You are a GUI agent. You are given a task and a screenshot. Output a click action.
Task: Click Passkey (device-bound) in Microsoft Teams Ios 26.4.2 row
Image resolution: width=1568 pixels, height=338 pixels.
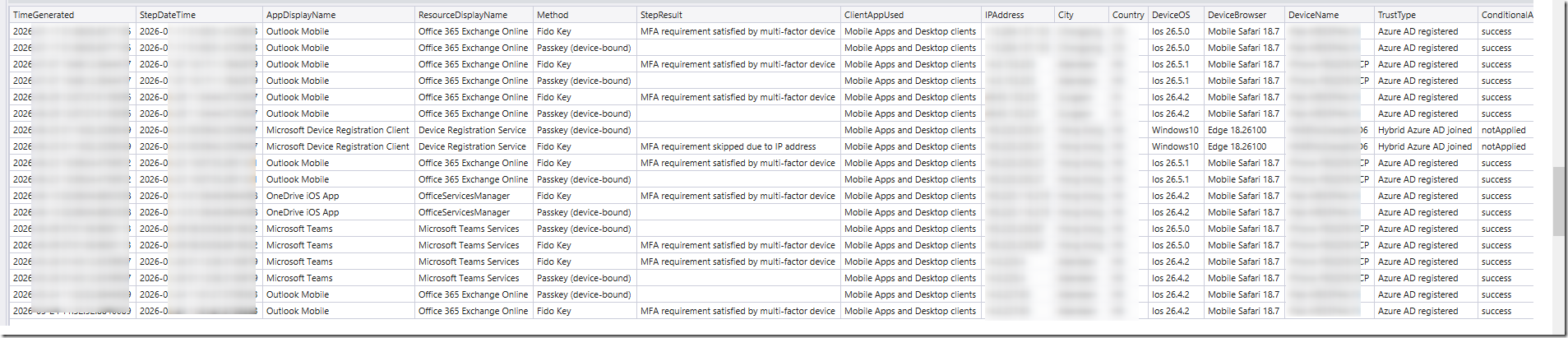click(x=584, y=278)
